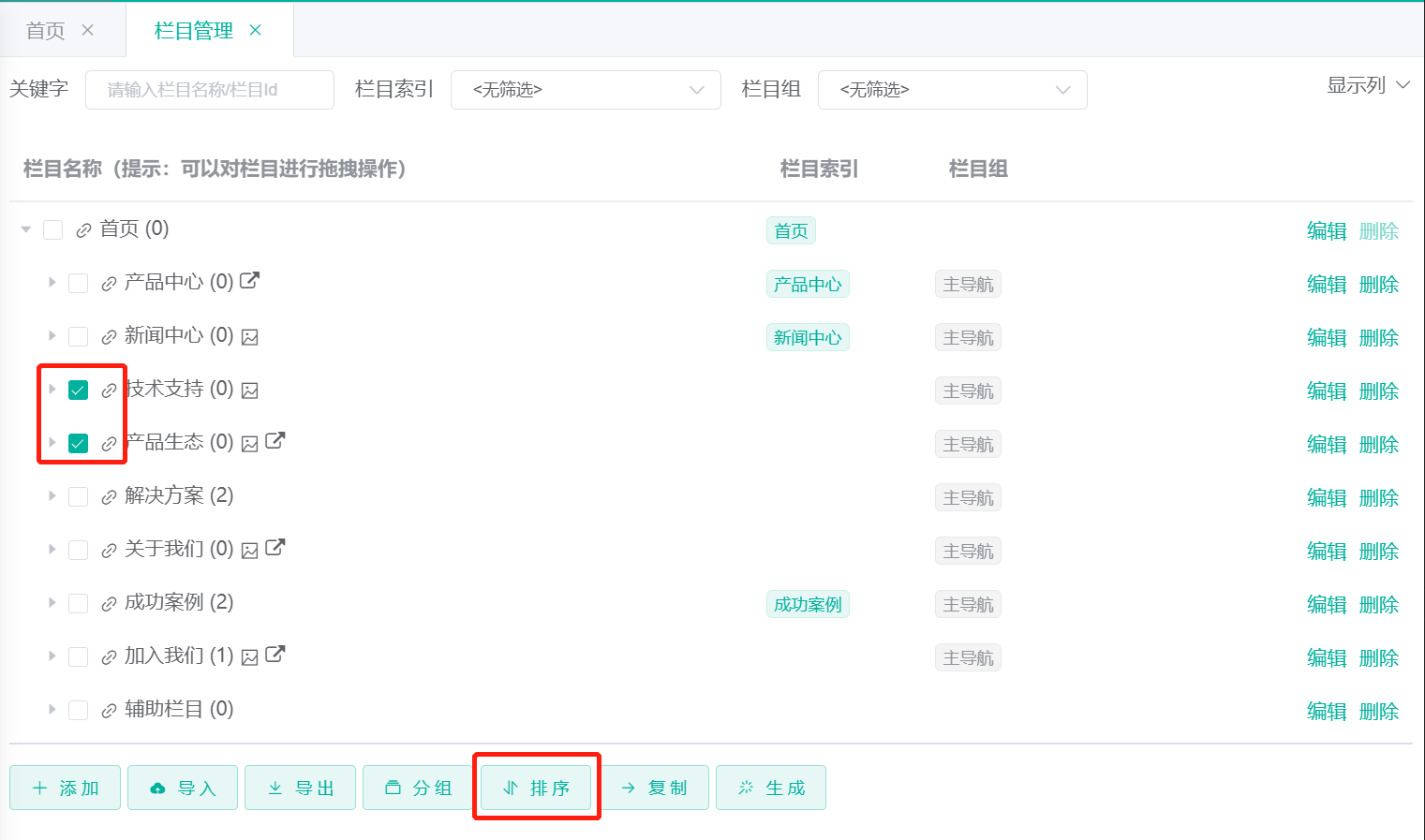Click the chain link icon before 解决方案
The height and width of the screenshot is (840, 1425).
coord(109,497)
